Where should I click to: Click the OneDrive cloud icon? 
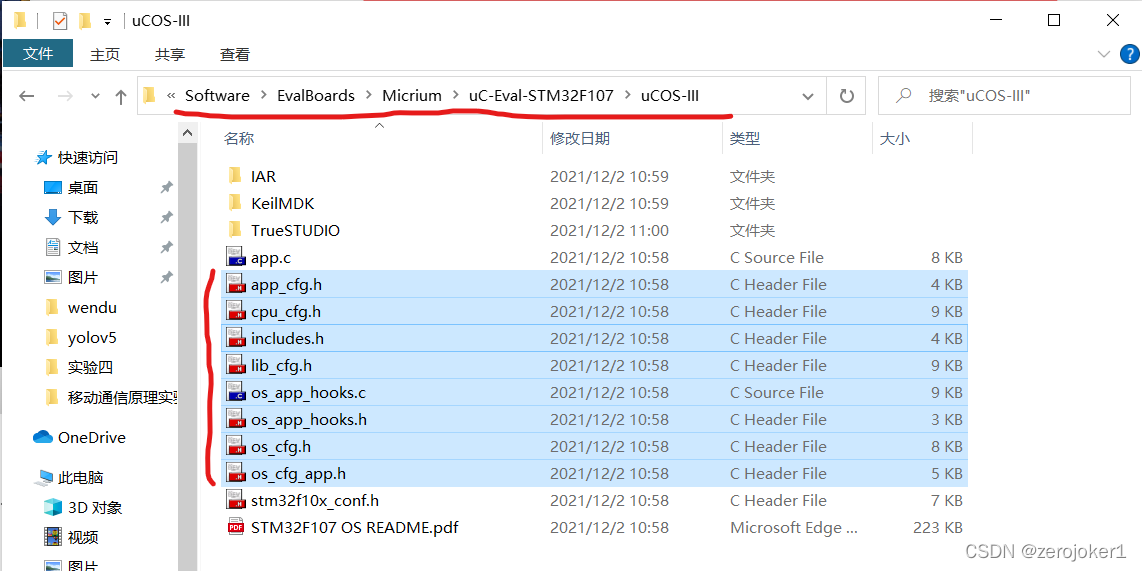(x=44, y=437)
